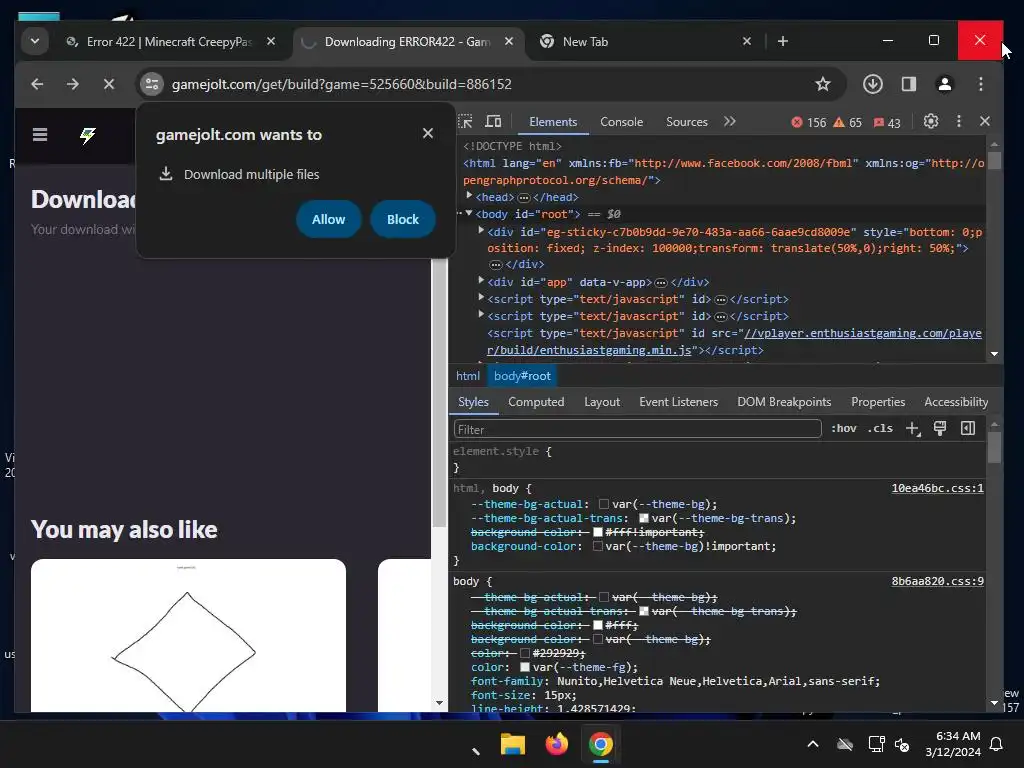The image size is (1024, 768).
Task: Click swatch beside color var(--theme-fg)
Action: [525, 667]
